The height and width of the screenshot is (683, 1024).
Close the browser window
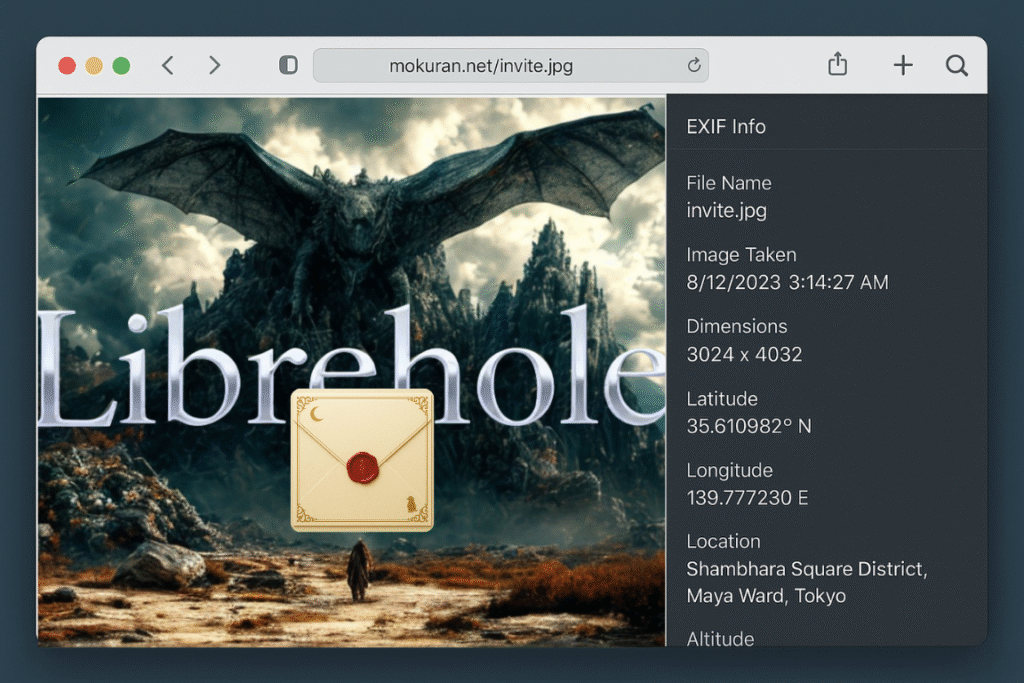click(67, 66)
